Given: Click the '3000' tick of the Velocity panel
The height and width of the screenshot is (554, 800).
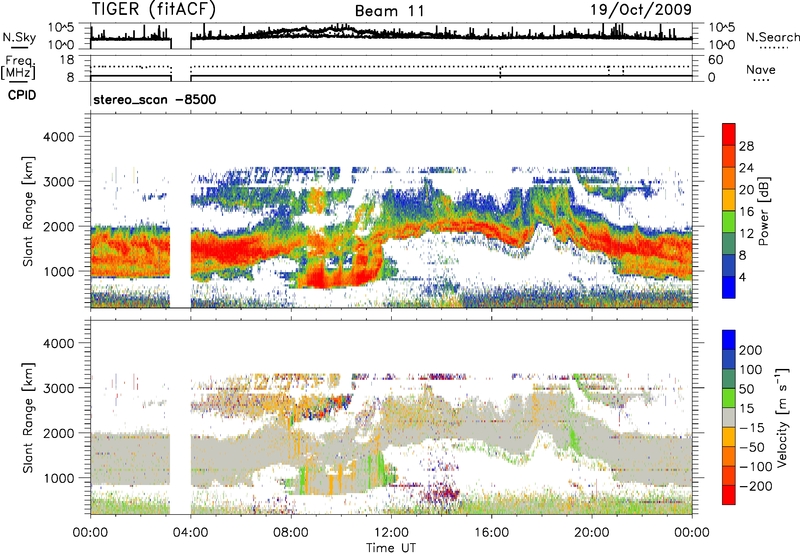Looking at the screenshot, I should (58, 388).
